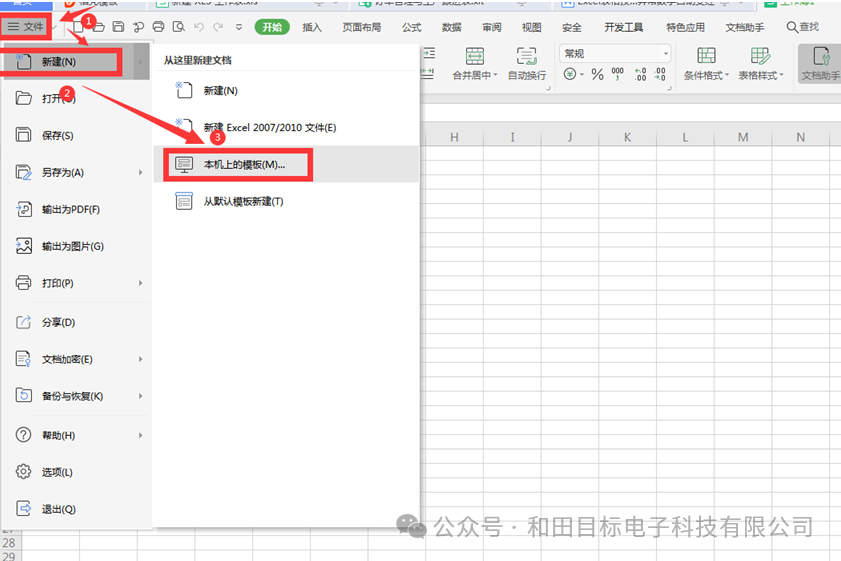Open the 开发工具 ribbon tab
This screenshot has width=841, height=561.
coord(623,27)
